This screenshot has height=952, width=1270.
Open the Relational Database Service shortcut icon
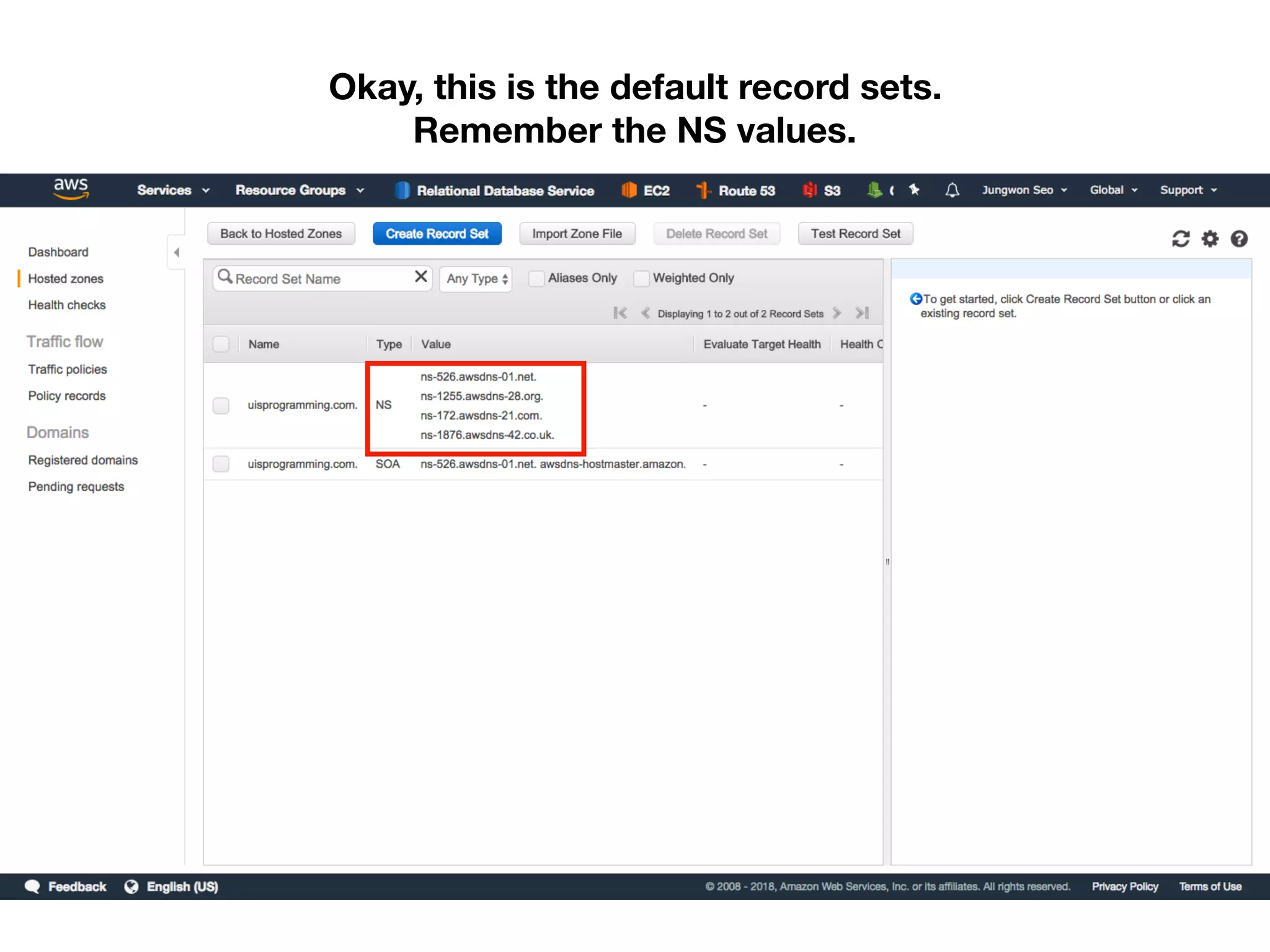pyautogui.click(x=402, y=190)
